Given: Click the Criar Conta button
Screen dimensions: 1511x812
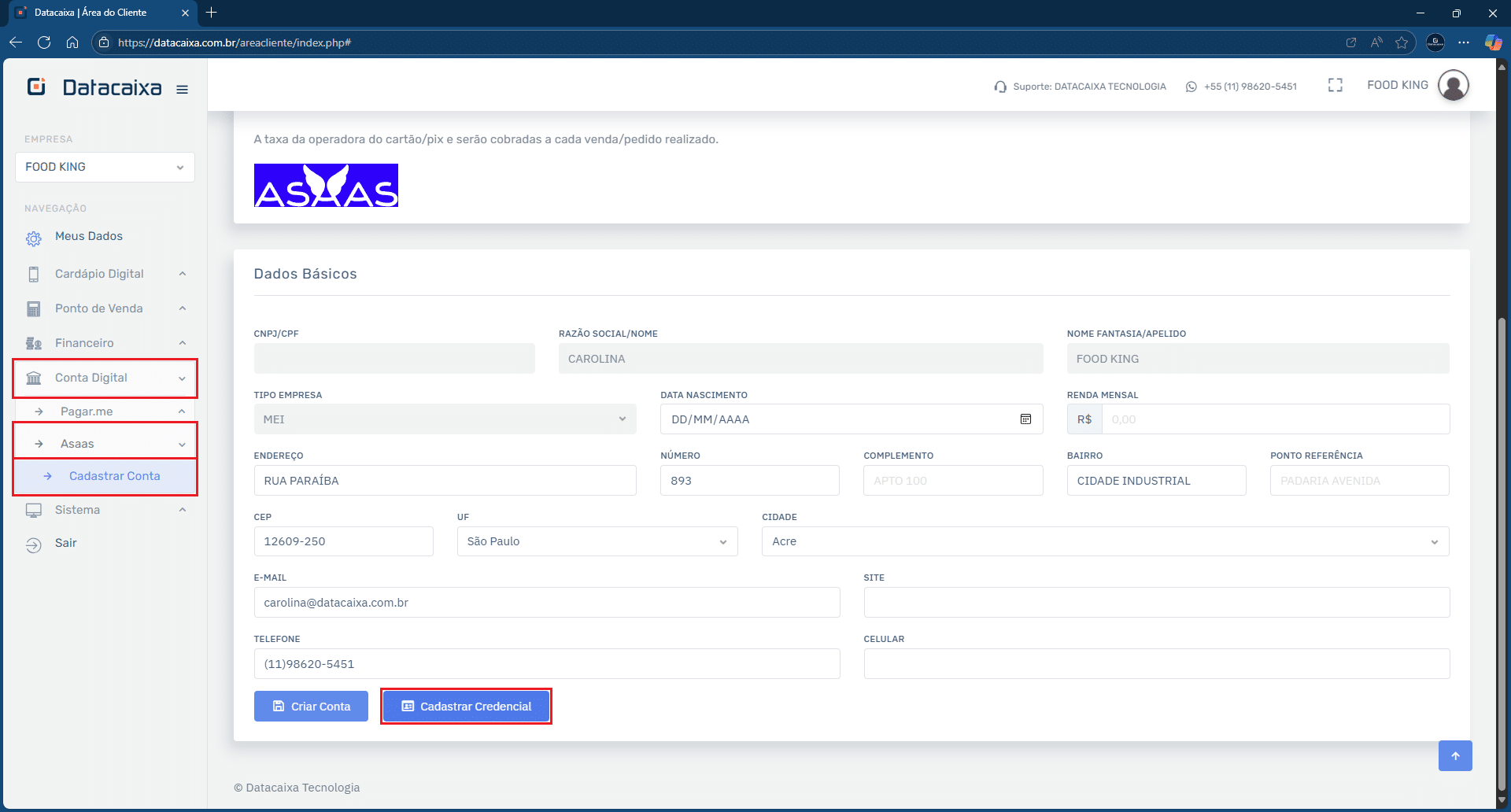Looking at the screenshot, I should coord(311,706).
